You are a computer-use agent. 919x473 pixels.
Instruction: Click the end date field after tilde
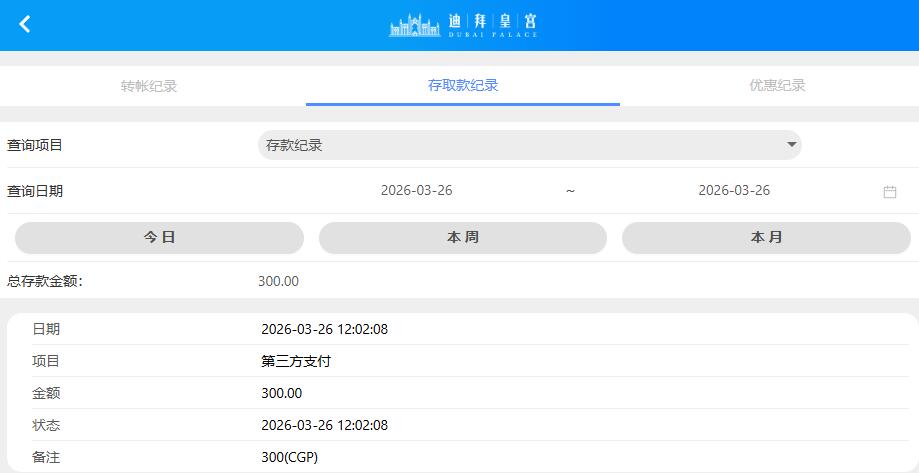tap(734, 191)
